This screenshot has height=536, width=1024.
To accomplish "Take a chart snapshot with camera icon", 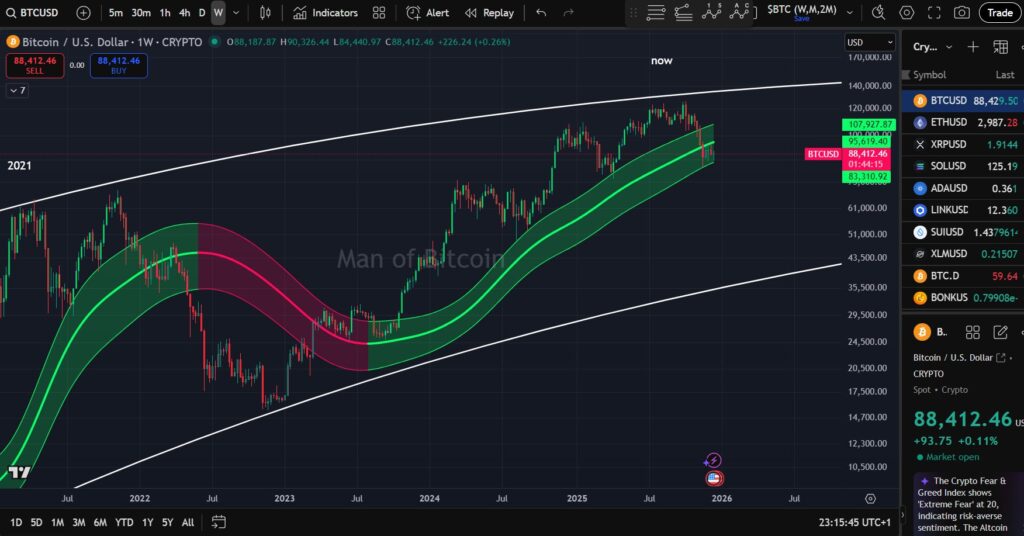I will tap(961, 12).
